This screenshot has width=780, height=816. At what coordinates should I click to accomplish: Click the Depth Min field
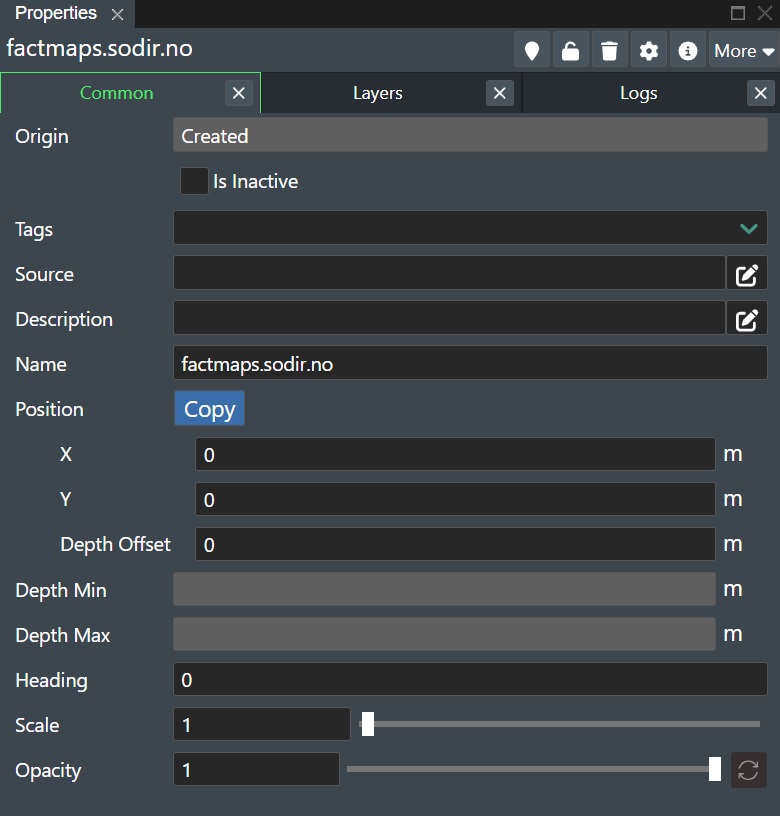(x=444, y=589)
